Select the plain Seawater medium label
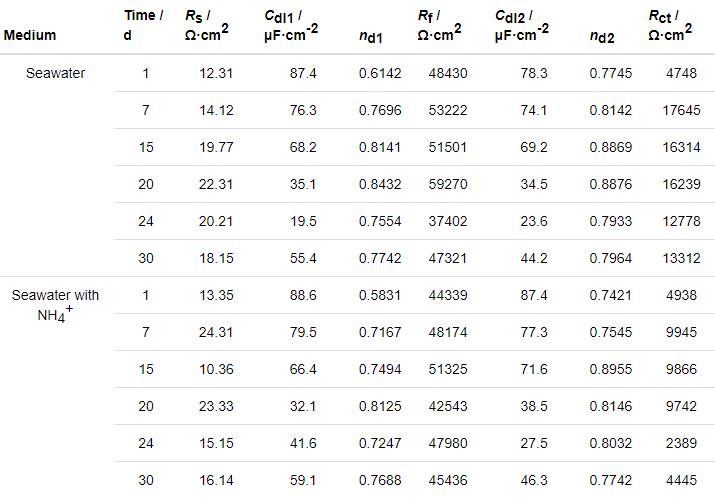Viewport: 715px width, 499px height. click(56, 74)
